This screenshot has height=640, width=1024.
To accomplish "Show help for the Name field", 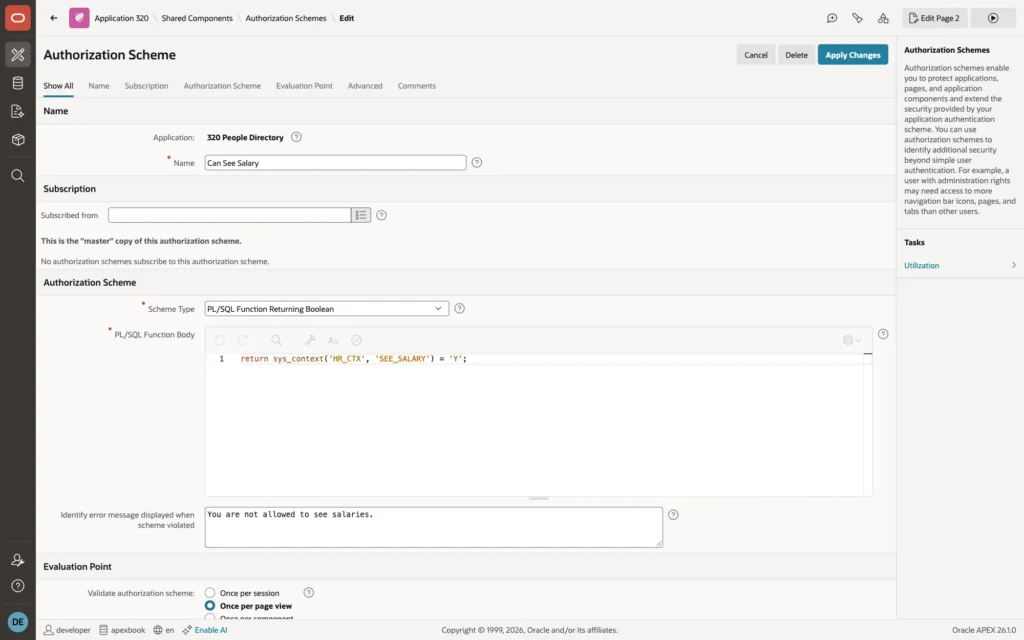I will [x=477, y=163].
